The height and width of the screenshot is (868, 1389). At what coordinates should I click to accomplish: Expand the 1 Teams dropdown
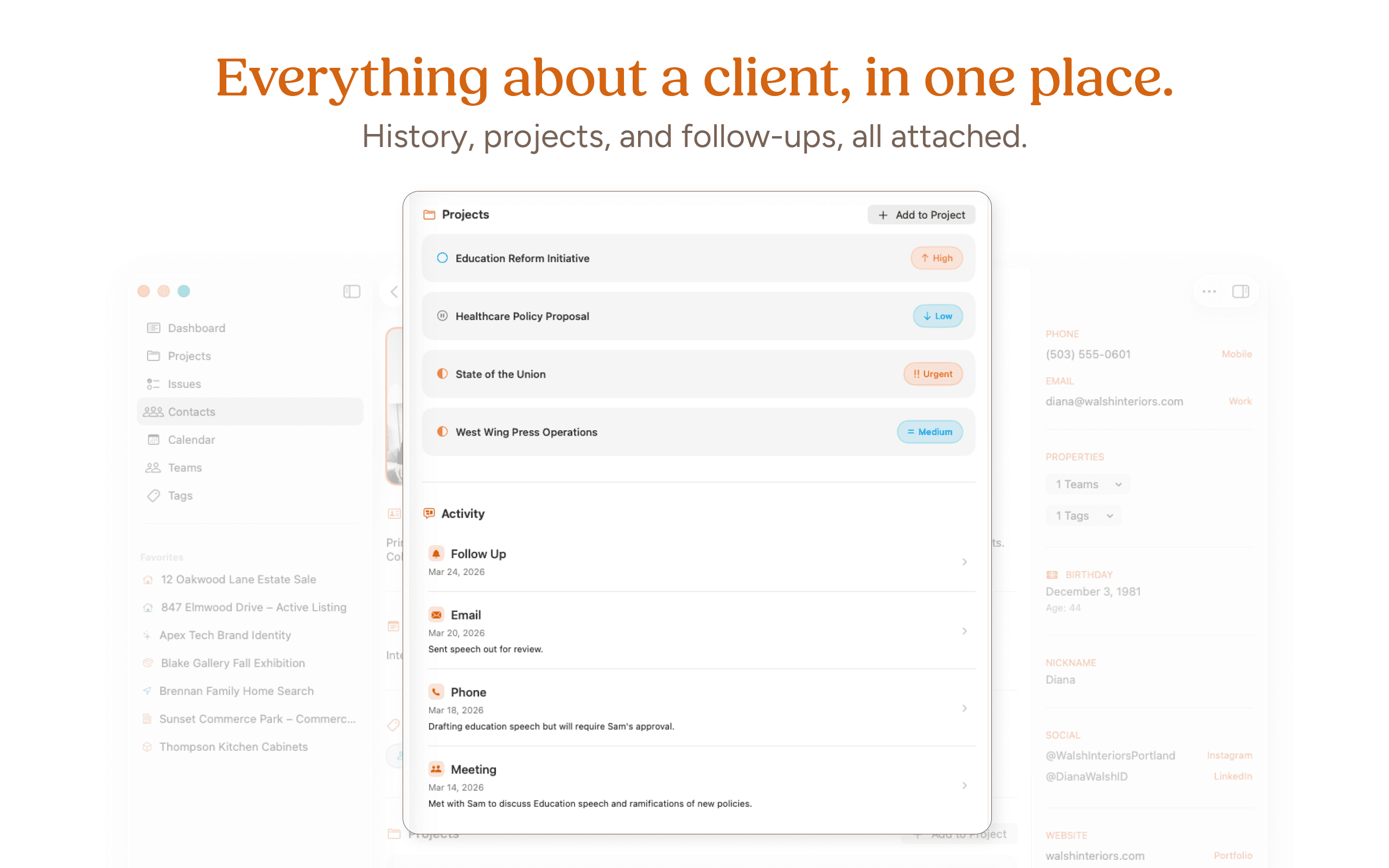[x=1088, y=484]
